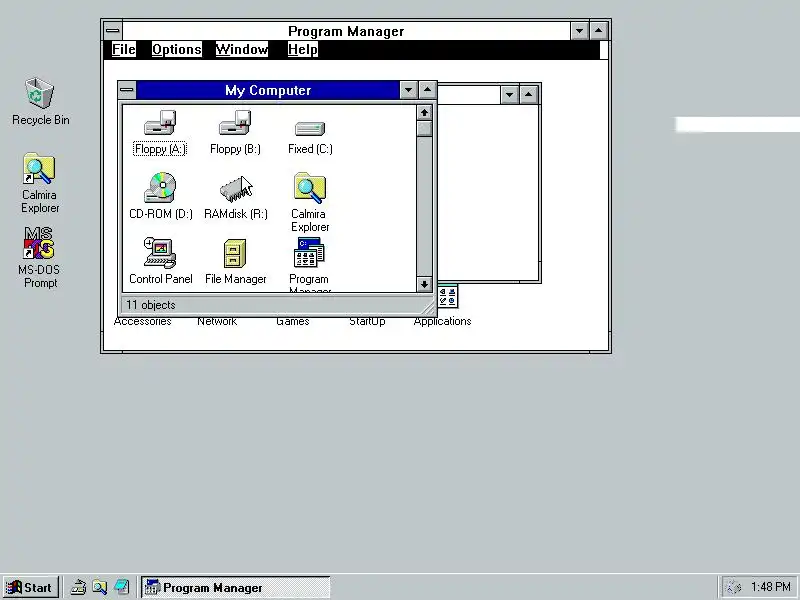Click the scrollbar thumb in My Computer window
The height and width of the screenshot is (600, 800).
click(424, 129)
